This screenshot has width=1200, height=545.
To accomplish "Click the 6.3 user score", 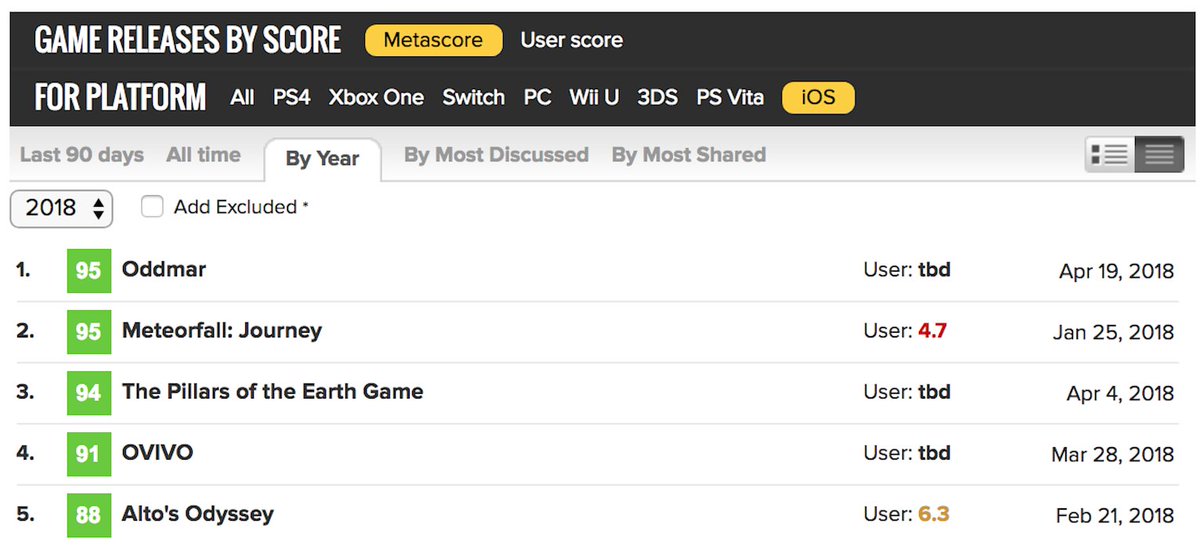I will pos(933,514).
